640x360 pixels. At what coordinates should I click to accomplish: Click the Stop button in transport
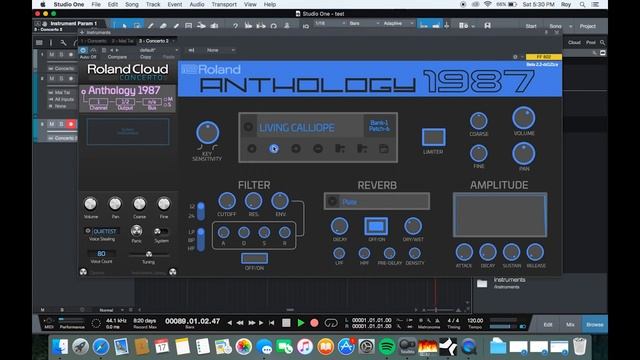click(287, 323)
